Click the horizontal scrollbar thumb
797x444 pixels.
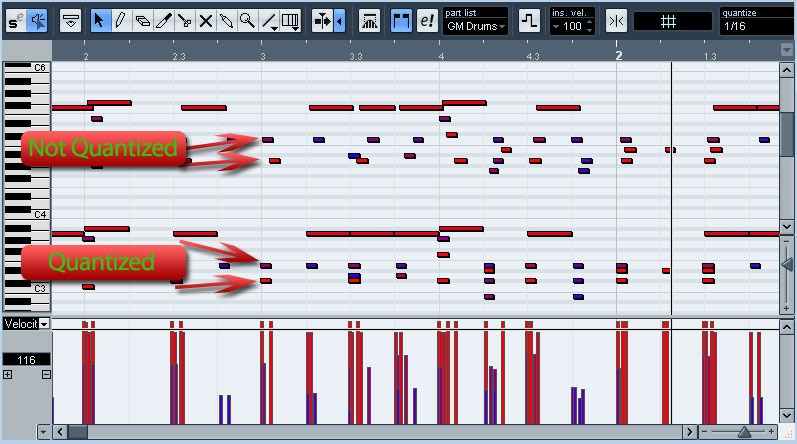[78, 432]
